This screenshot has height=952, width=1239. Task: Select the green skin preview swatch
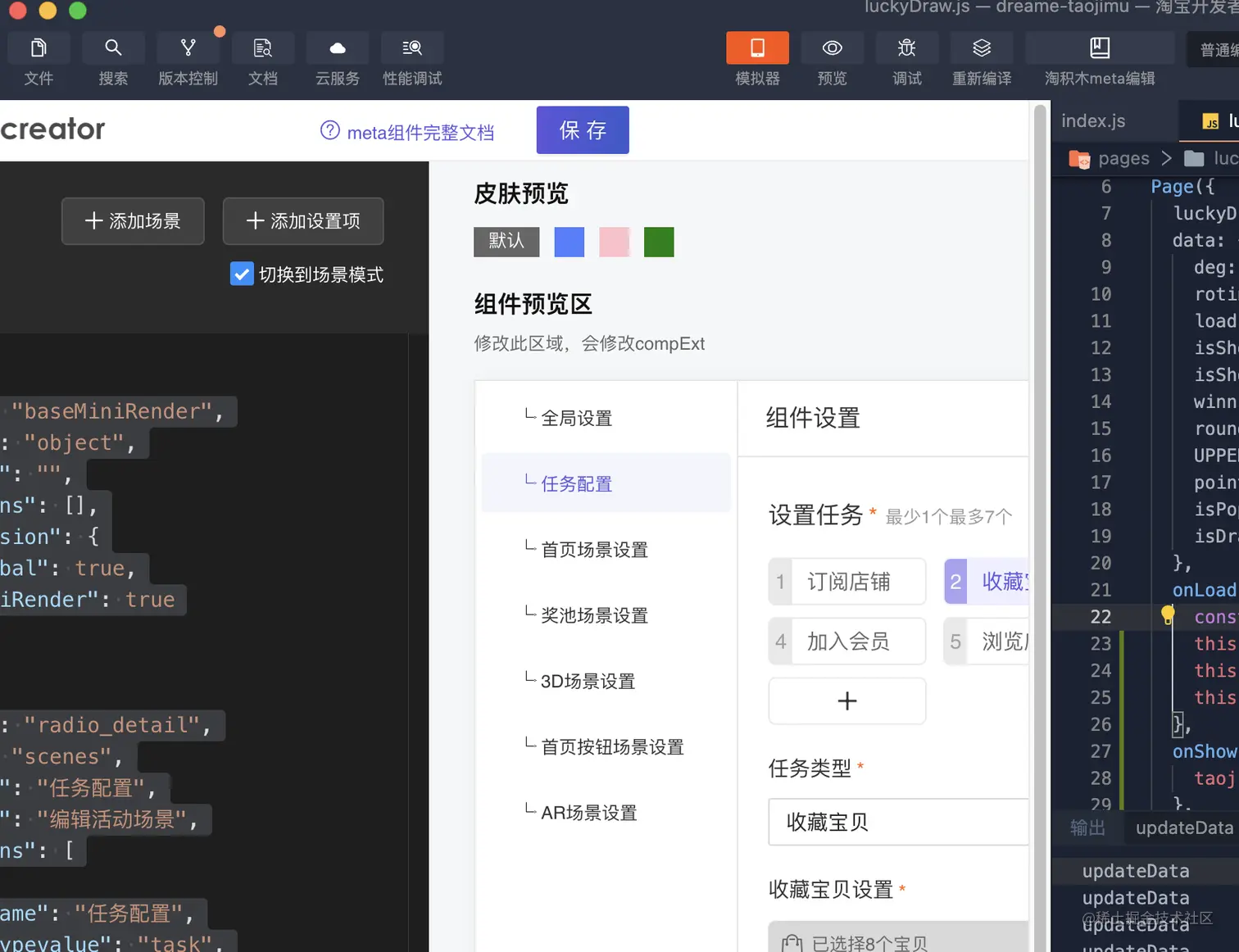658,242
